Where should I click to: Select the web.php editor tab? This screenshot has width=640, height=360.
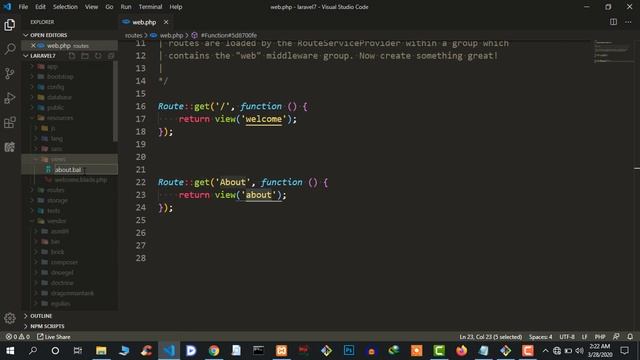coord(145,22)
